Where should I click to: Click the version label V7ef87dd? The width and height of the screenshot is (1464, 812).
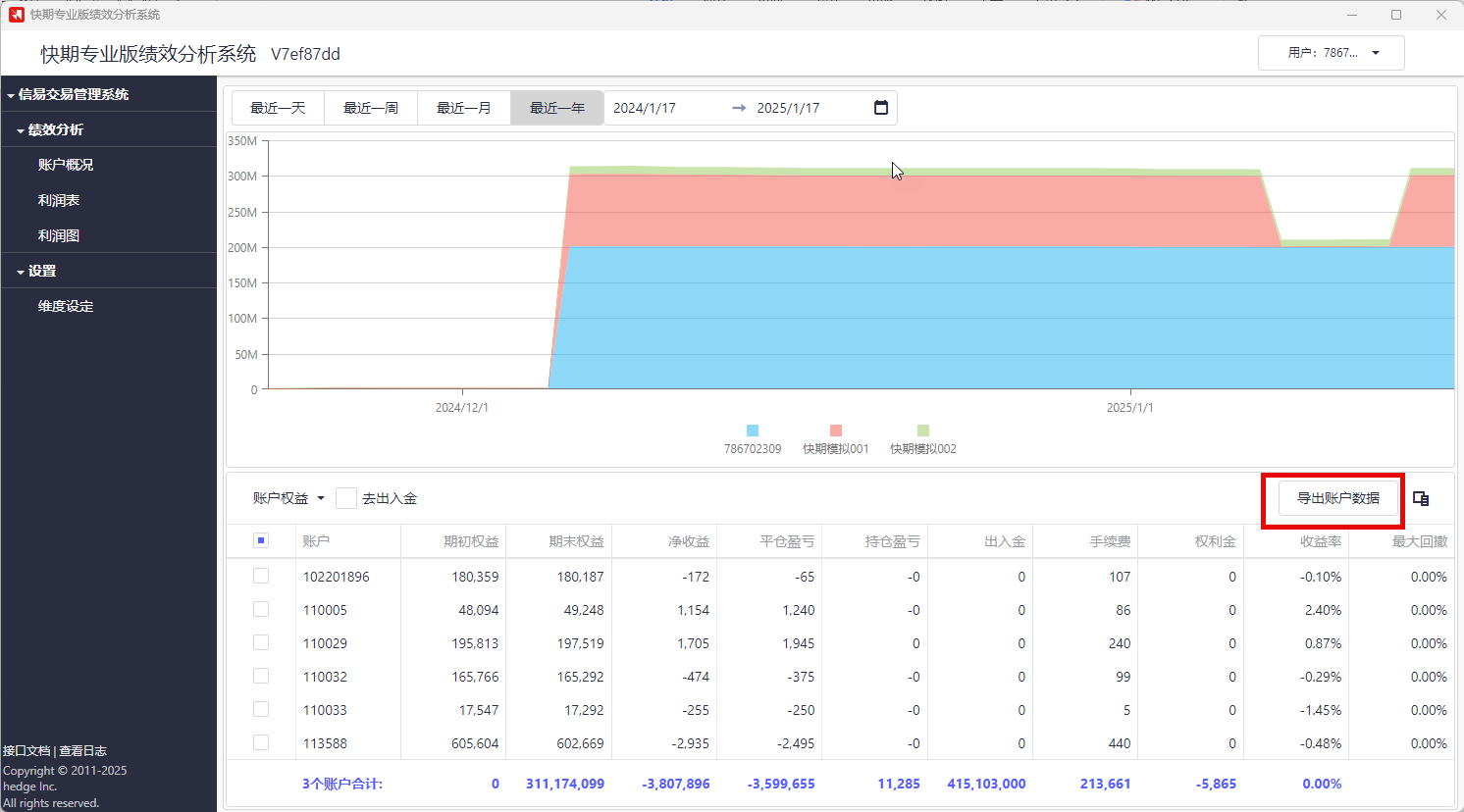305,54
